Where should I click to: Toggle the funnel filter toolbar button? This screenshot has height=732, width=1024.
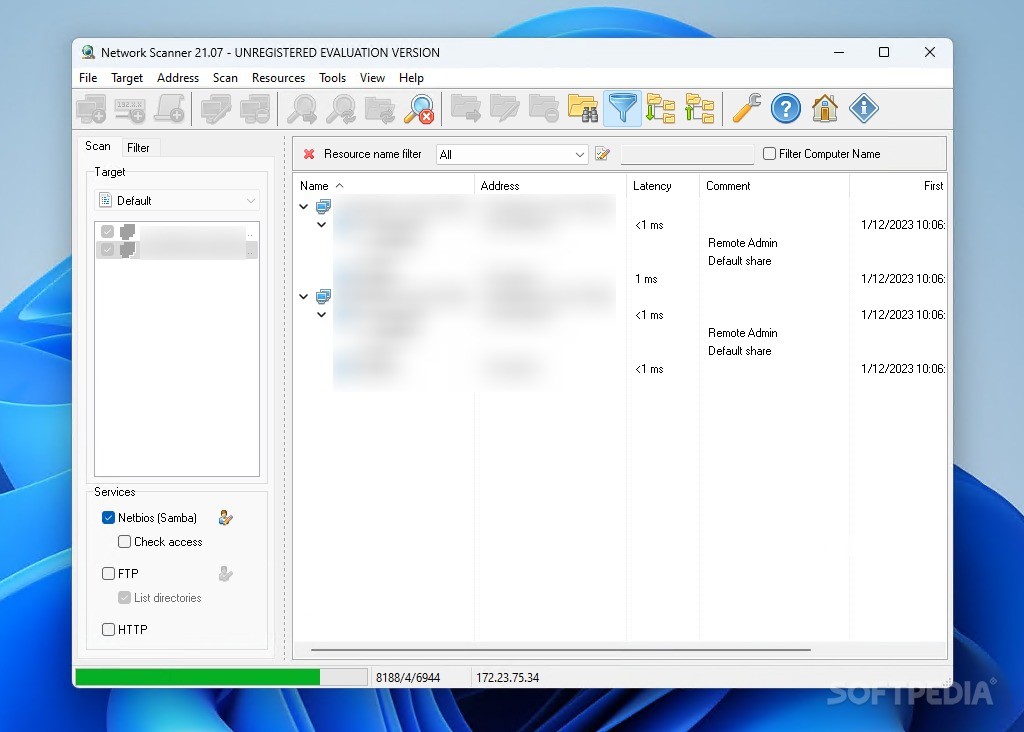tap(622, 108)
